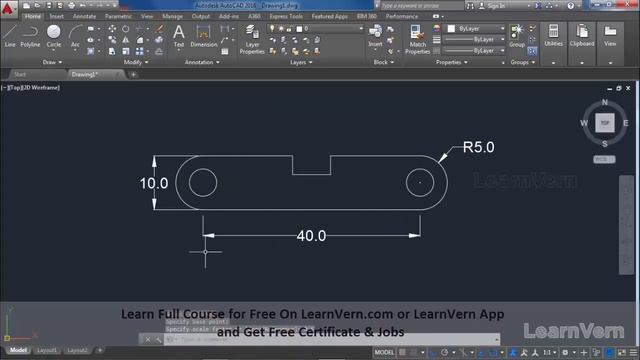Select the Stretch tool in Modify panel

coord(112,51)
